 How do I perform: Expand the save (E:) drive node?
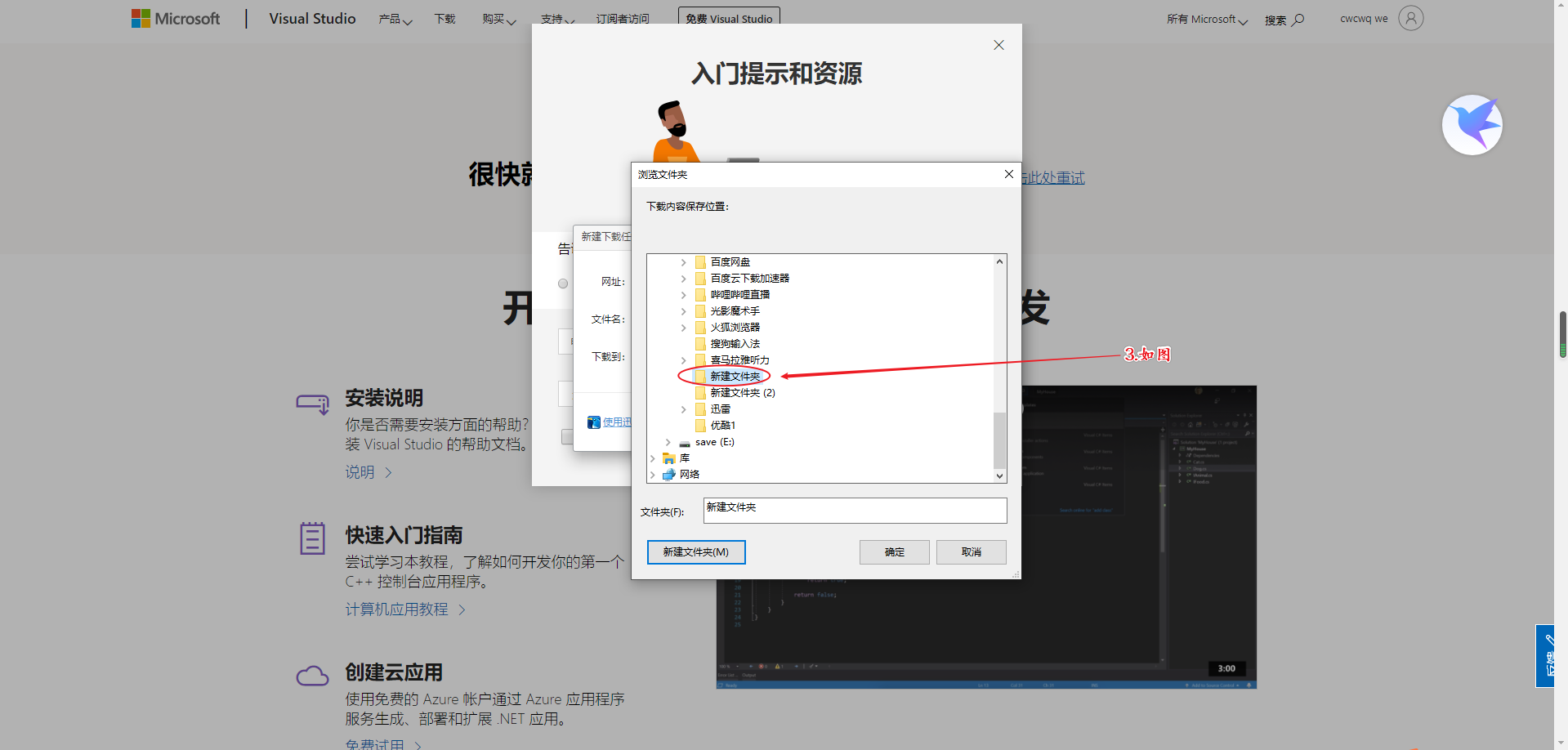(x=667, y=441)
